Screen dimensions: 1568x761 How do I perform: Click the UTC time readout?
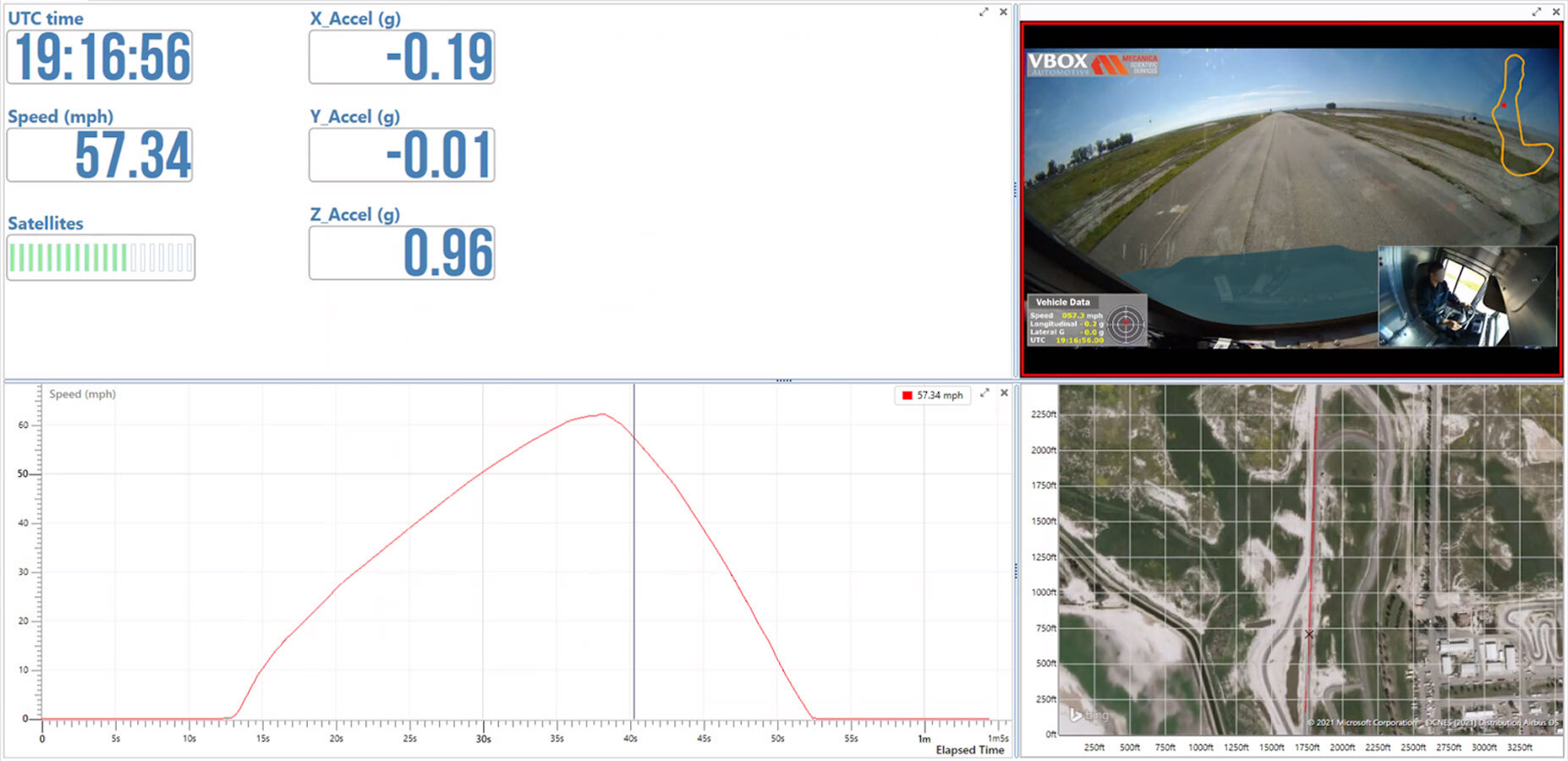tap(100, 57)
